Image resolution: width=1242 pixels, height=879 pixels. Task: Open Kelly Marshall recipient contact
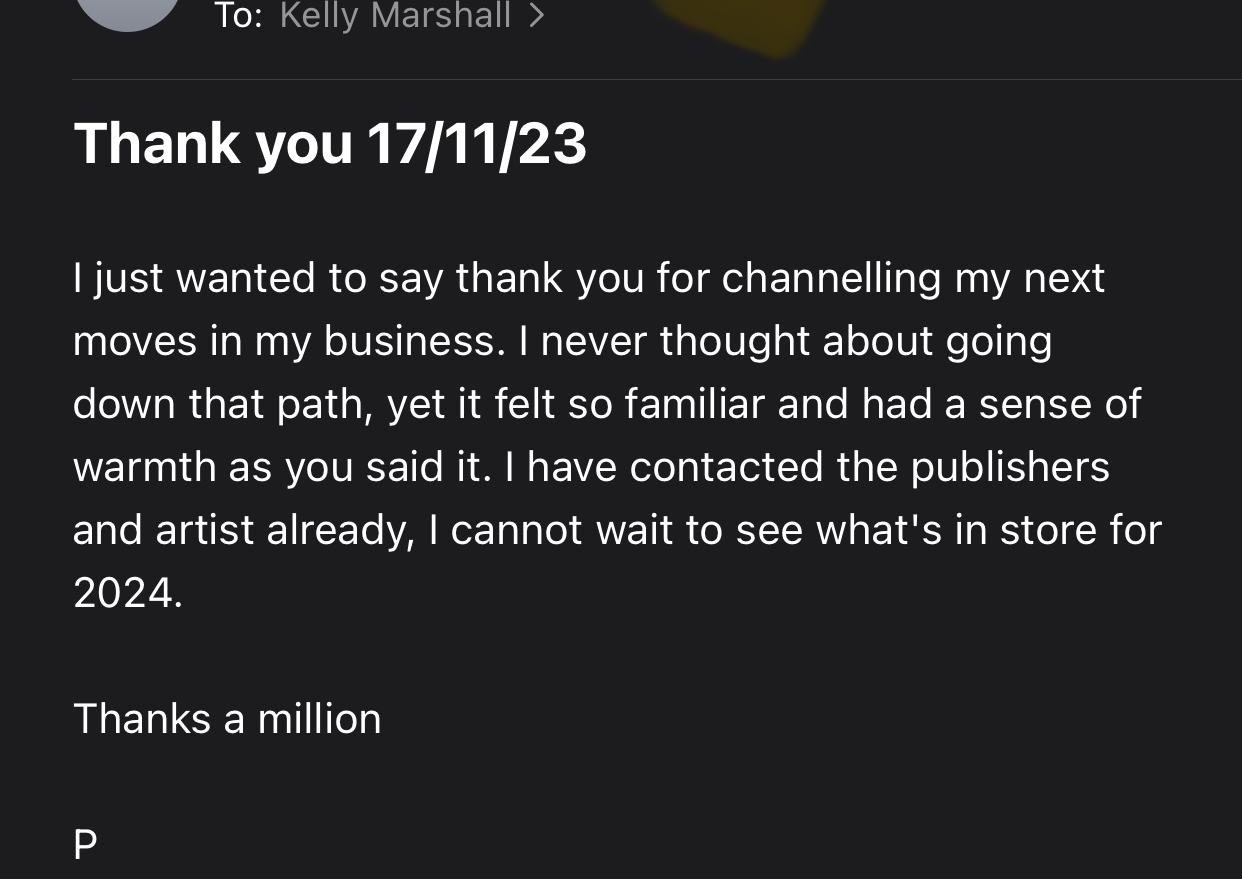pyautogui.click(x=395, y=16)
